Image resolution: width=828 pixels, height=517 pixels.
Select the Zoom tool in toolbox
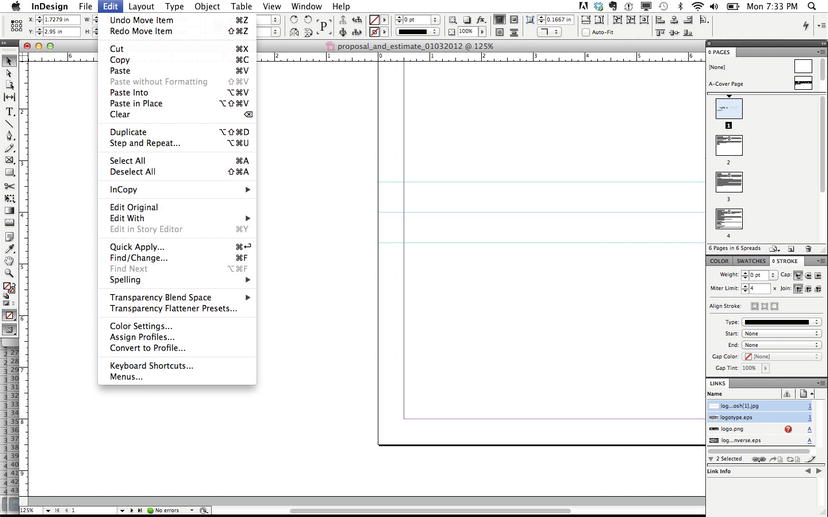(9, 274)
